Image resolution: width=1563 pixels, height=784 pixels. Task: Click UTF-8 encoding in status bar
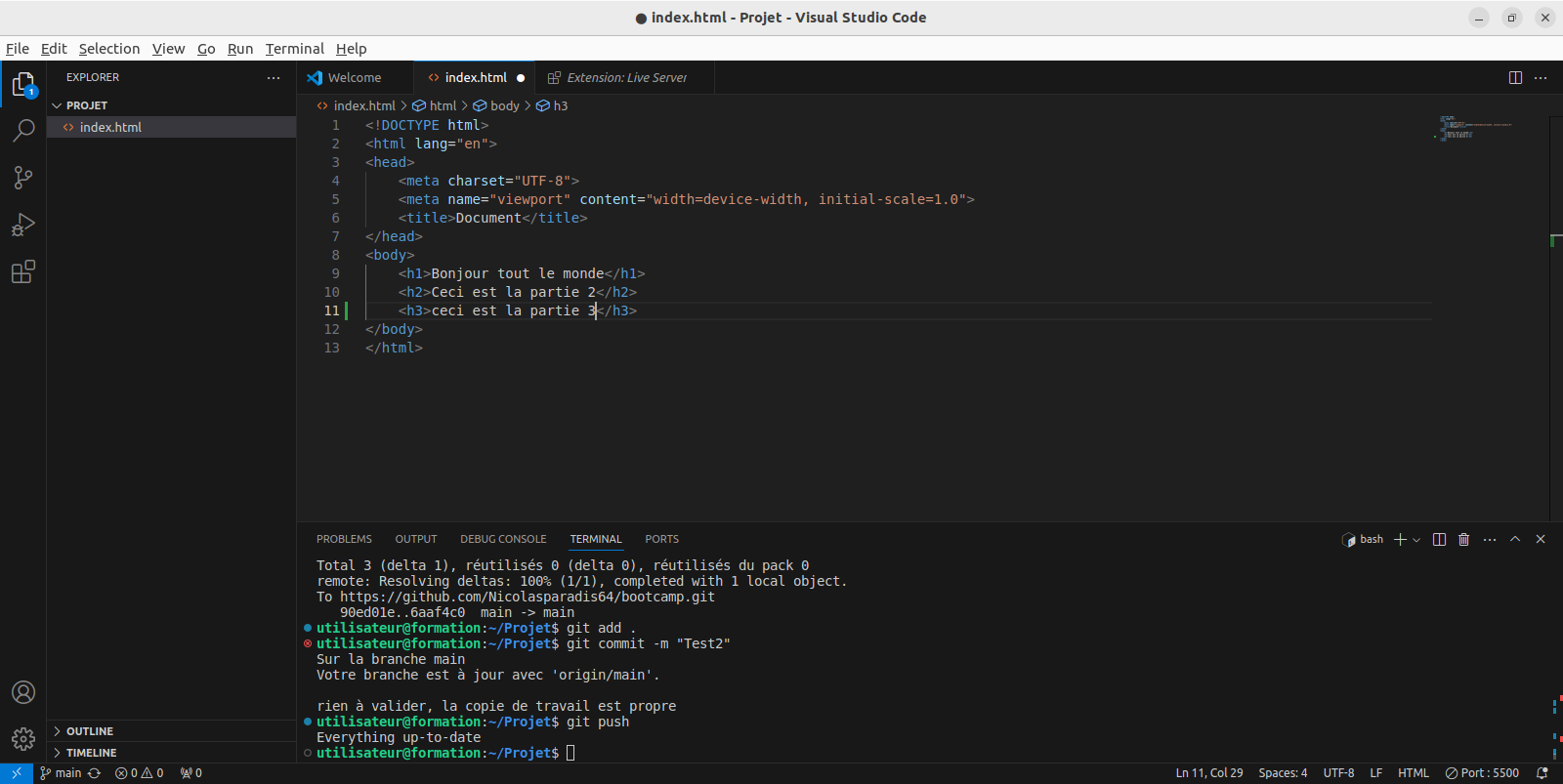tap(1338, 773)
